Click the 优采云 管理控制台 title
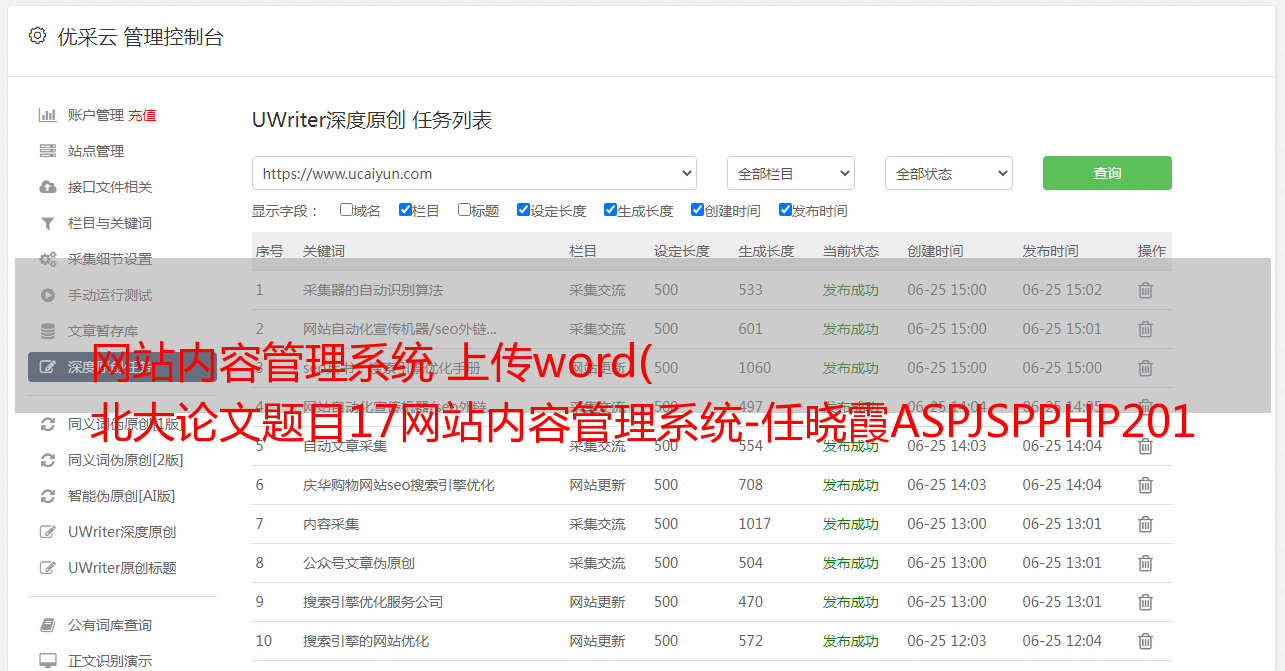The image size is (1285, 671). [x=141, y=37]
